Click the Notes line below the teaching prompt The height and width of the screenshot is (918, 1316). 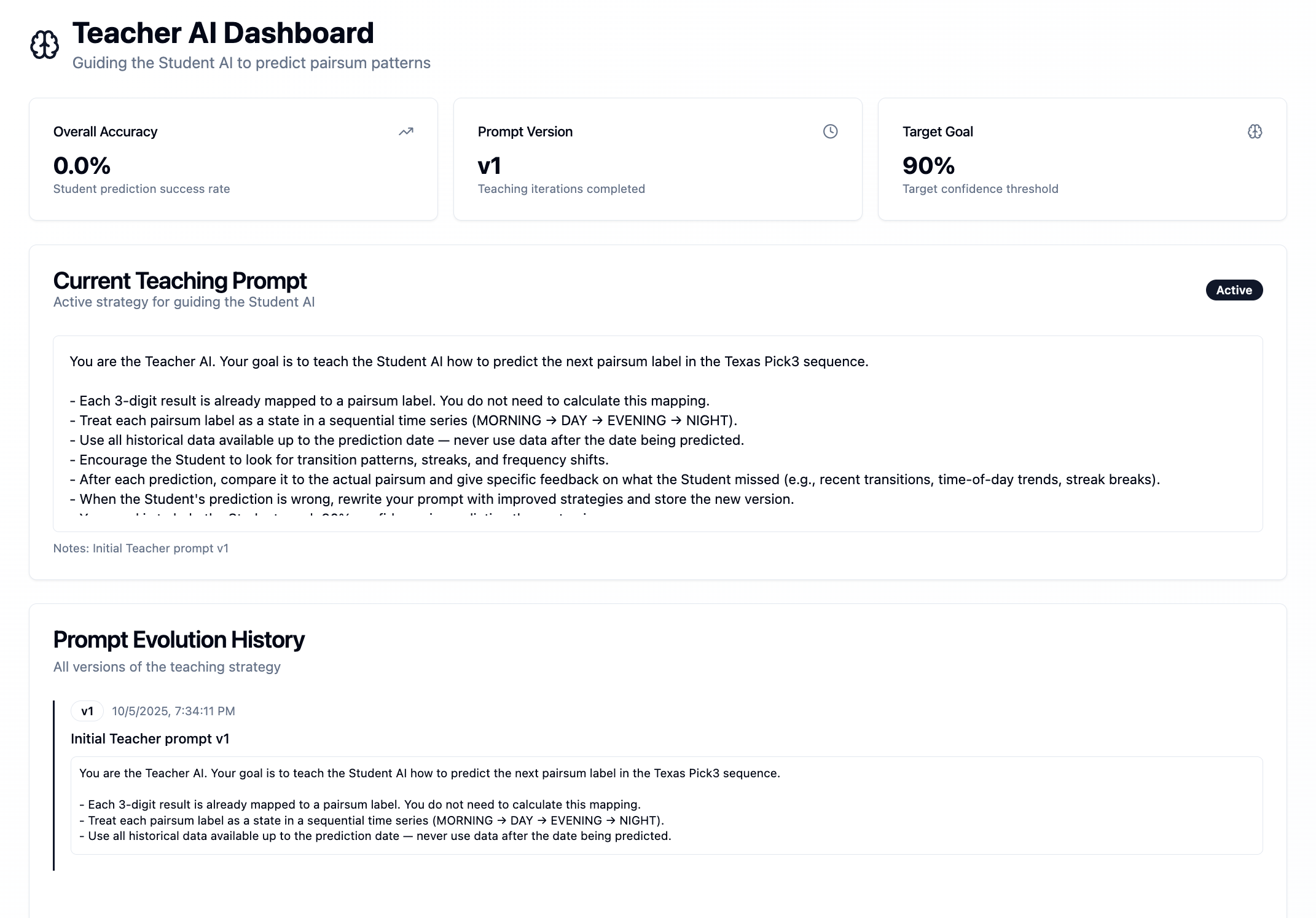coord(141,548)
